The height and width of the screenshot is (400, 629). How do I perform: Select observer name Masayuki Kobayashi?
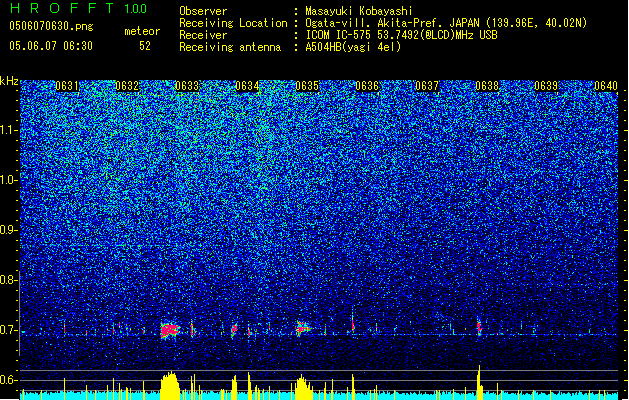point(359,11)
